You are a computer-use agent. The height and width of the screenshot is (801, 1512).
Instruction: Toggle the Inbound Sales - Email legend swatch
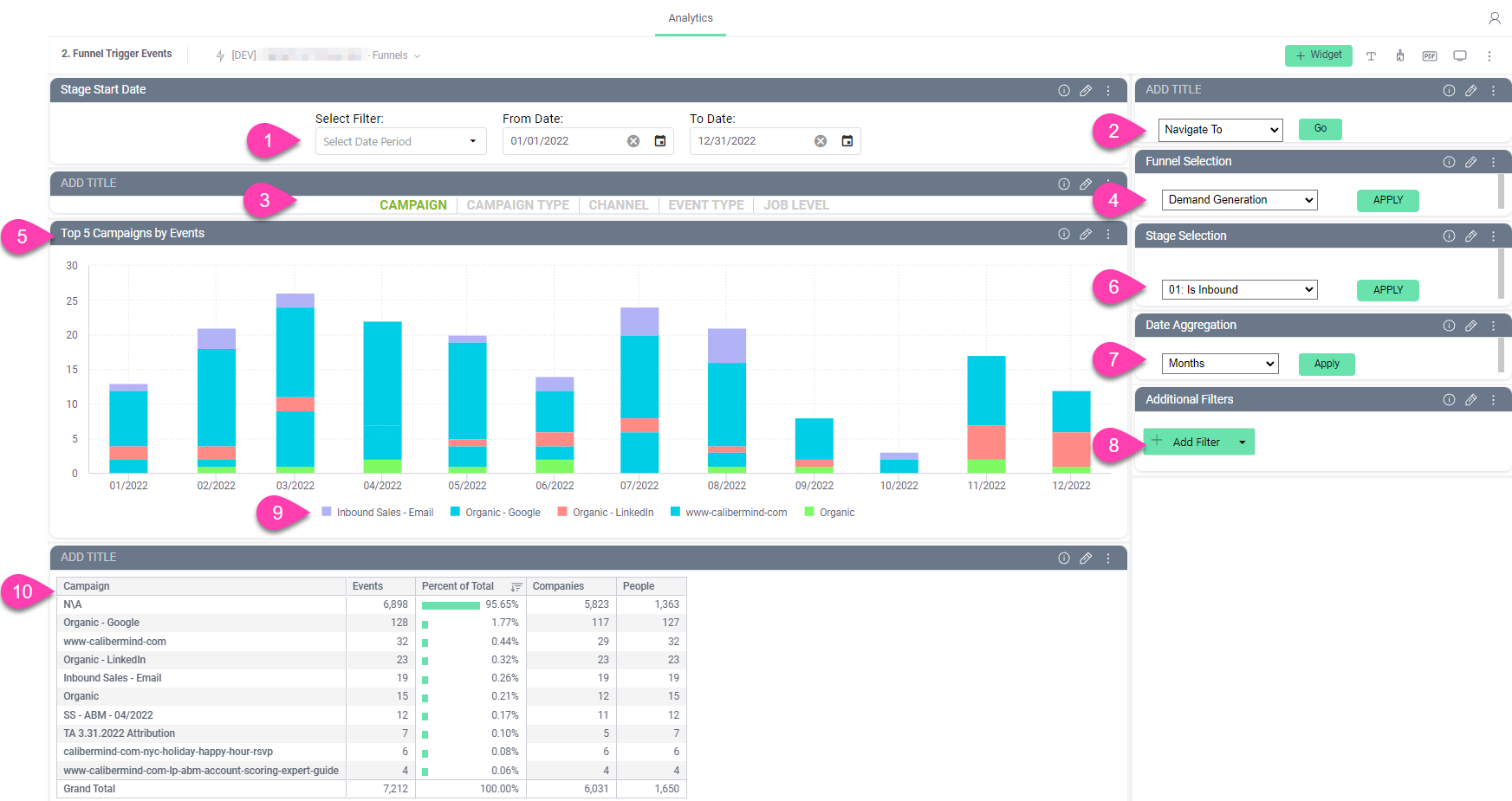(x=327, y=512)
